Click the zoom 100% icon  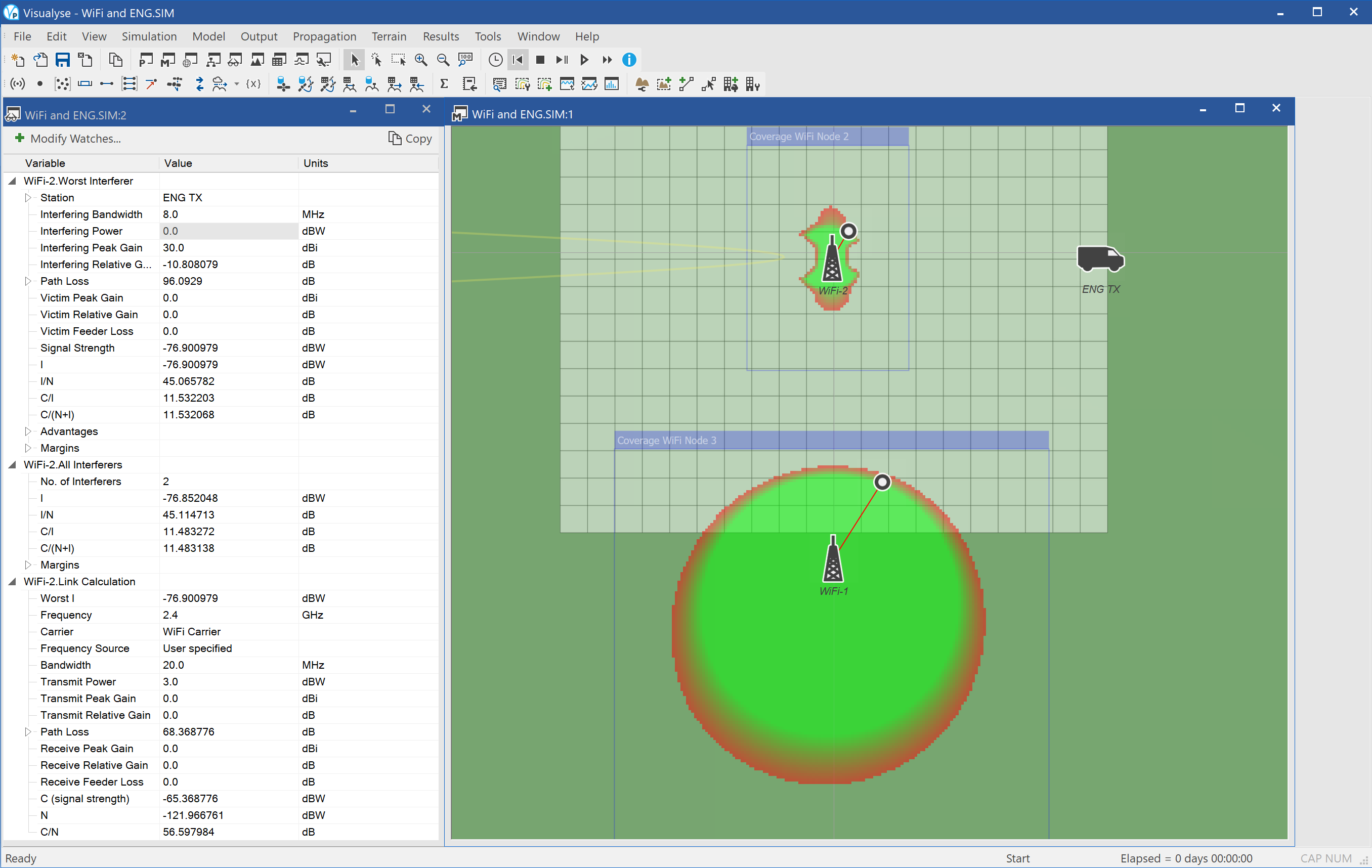pyautogui.click(x=465, y=60)
